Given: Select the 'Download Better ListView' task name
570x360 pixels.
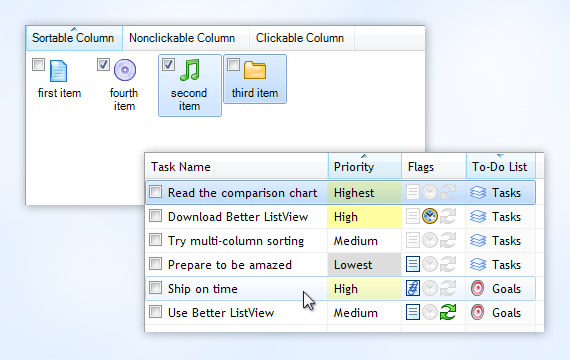Looking at the screenshot, I should (238, 217).
